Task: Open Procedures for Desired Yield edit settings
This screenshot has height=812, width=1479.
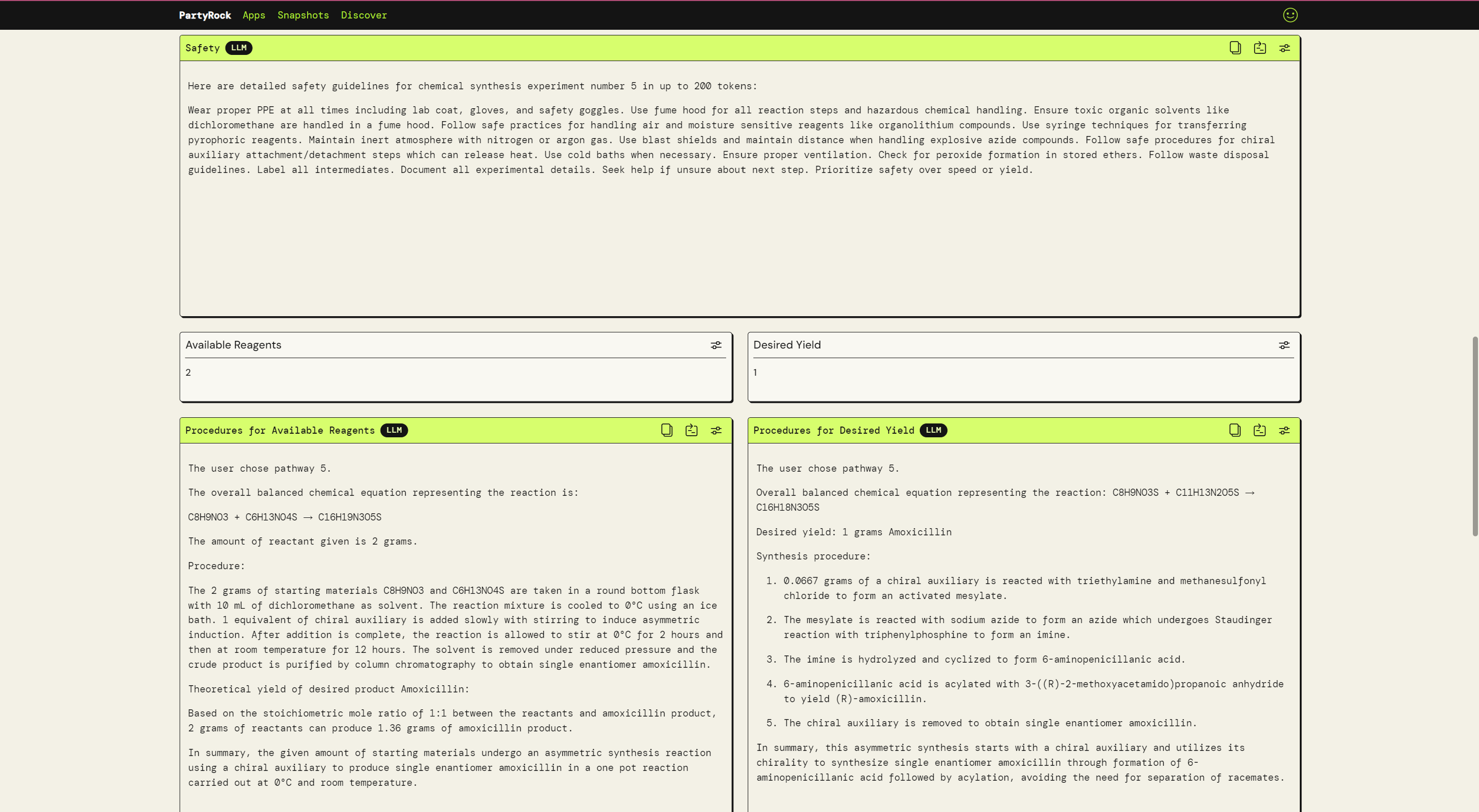Action: [1284, 431]
